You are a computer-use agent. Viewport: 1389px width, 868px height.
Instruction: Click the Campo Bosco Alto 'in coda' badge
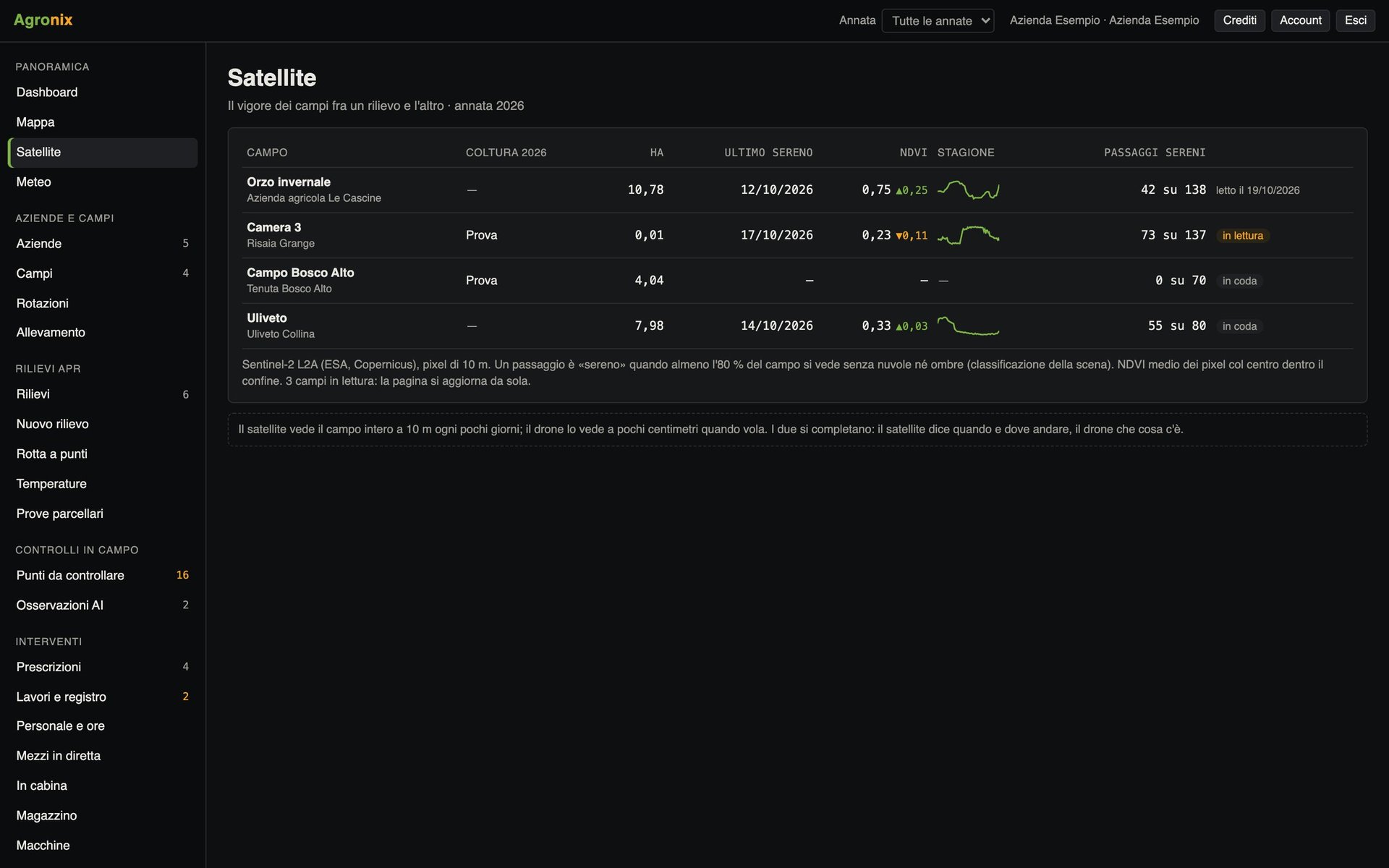click(x=1239, y=281)
